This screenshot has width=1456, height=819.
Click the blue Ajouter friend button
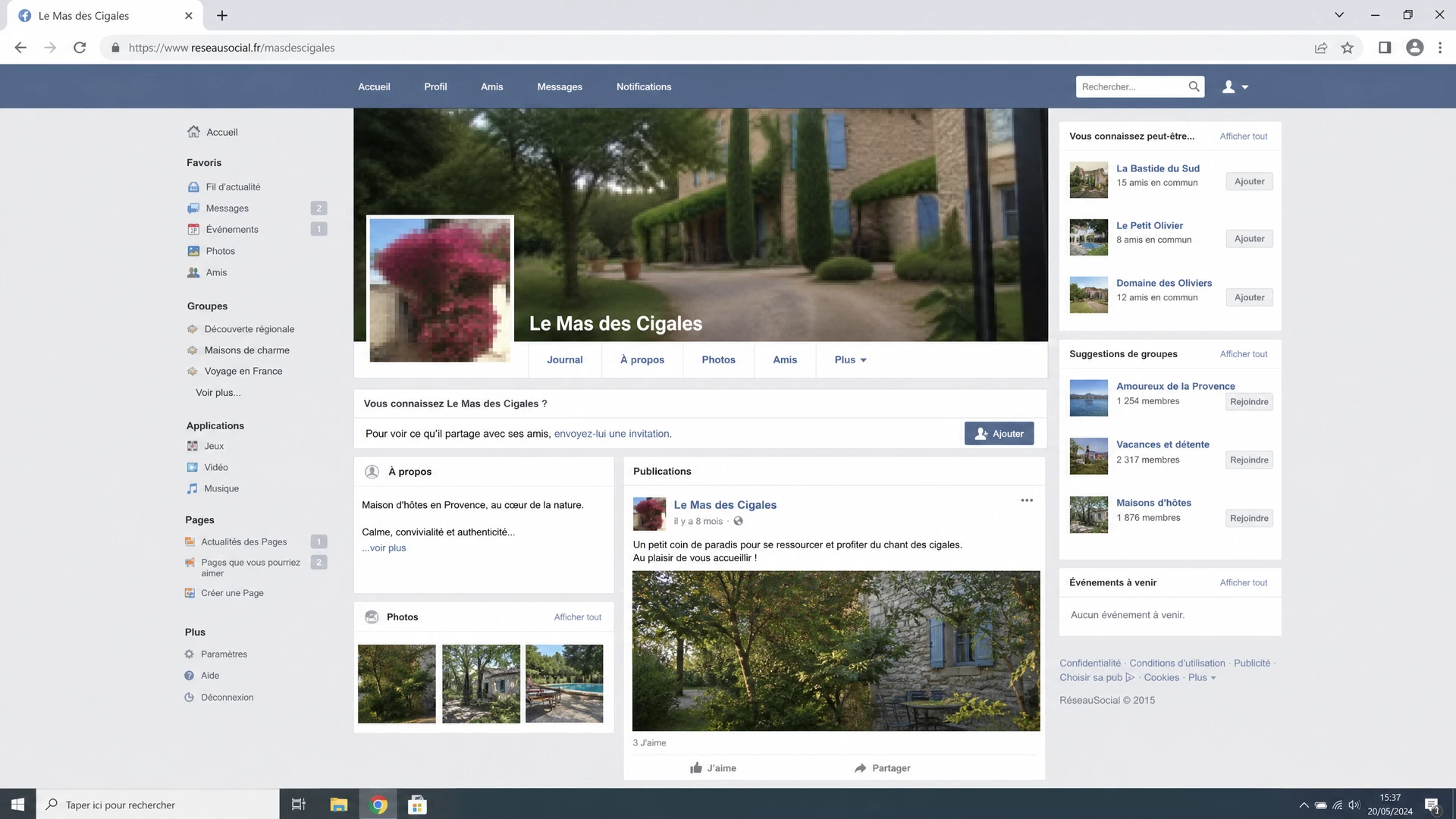(x=999, y=433)
